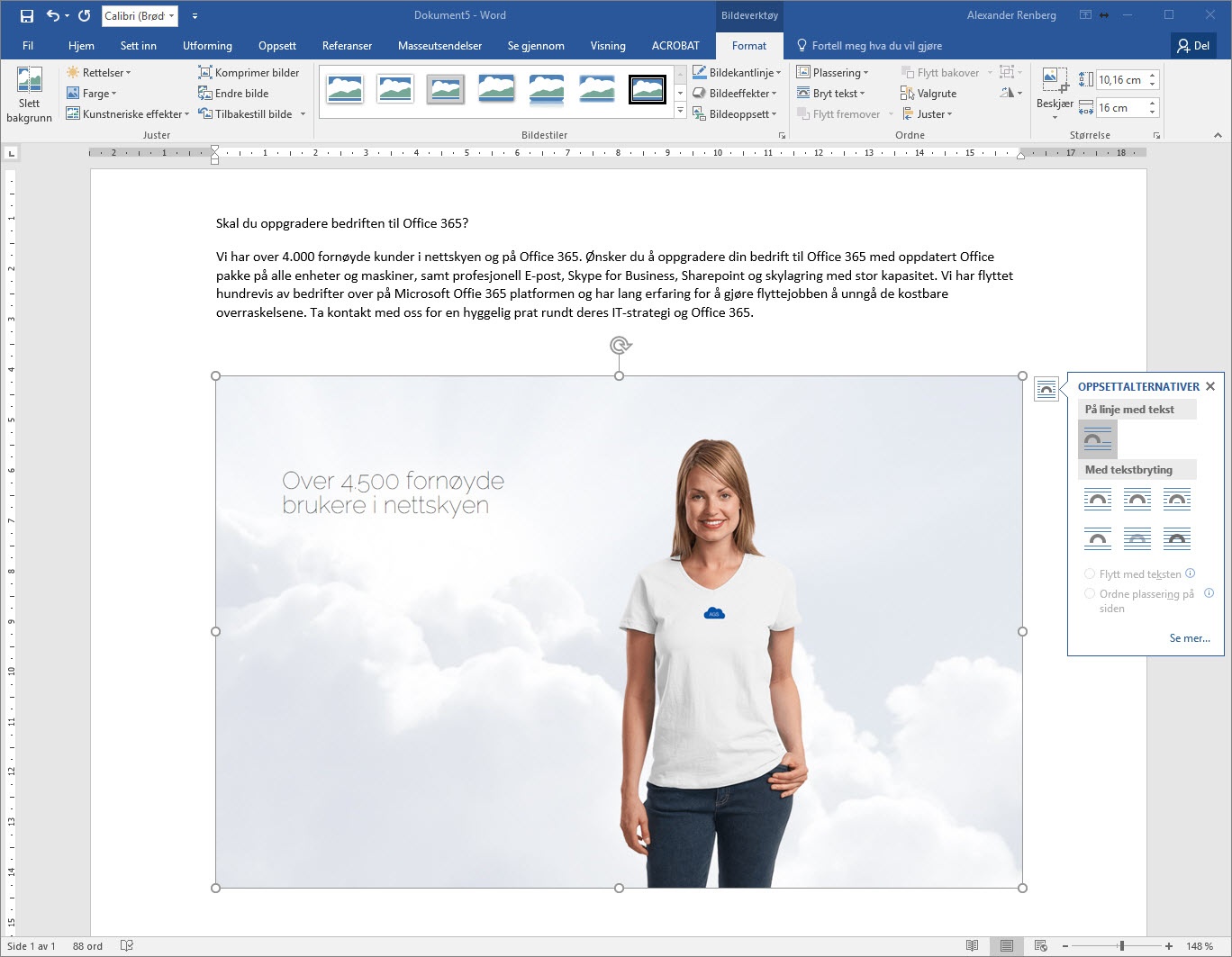Decrease picture width with down stepper arrow
1232x957 pixels.
pyautogui.click(x=1152, y=113)
